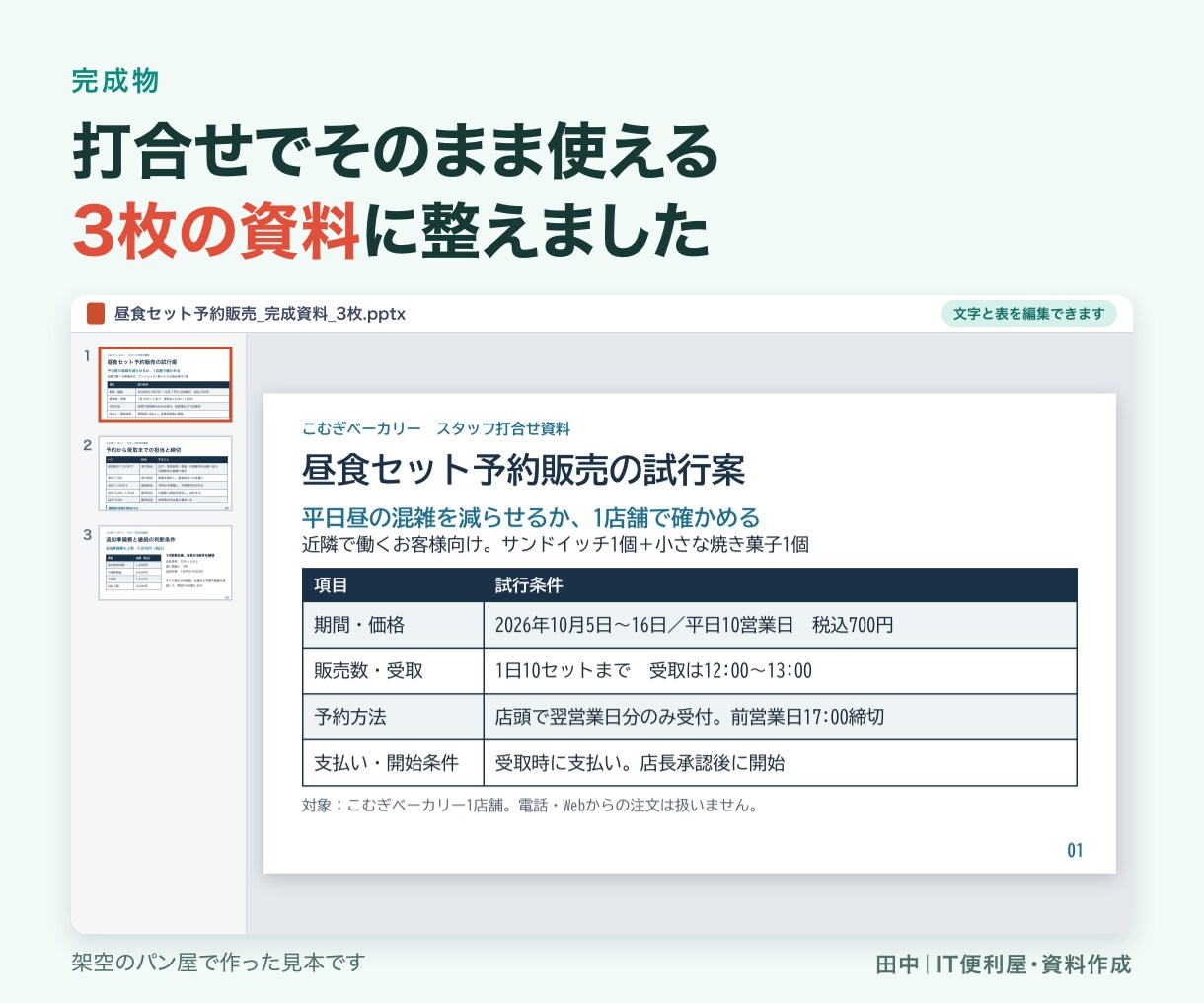The image size is (1204, 1003).
Task: Select the table cell 予約方法
Action: coord(393,717)
